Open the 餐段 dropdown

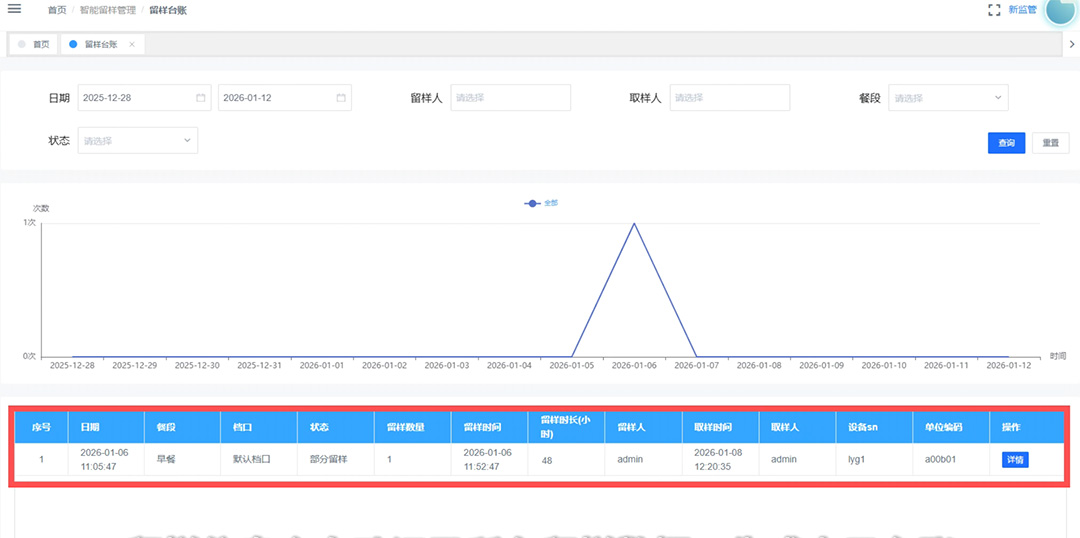(x=948, y=98)
